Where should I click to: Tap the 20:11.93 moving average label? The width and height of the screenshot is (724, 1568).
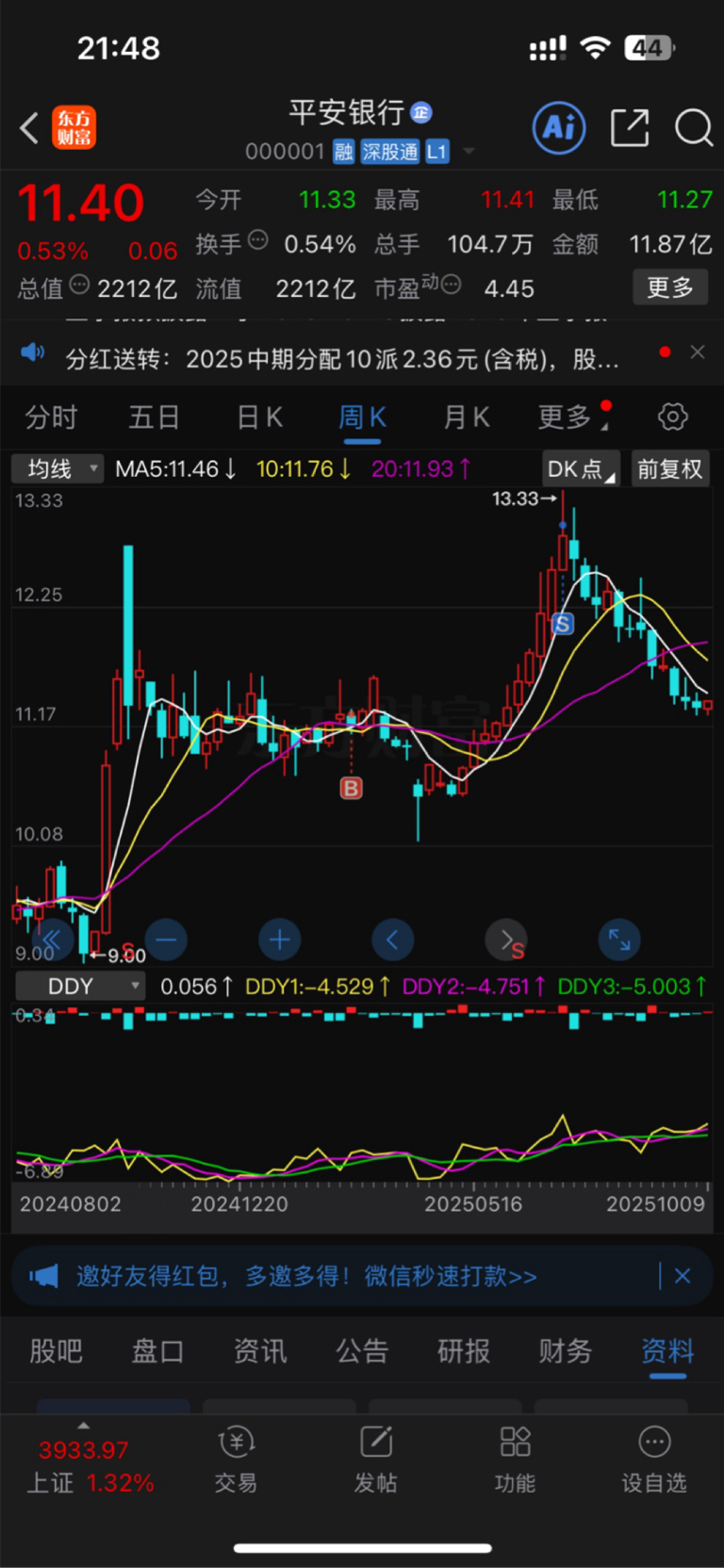(420, 468)
